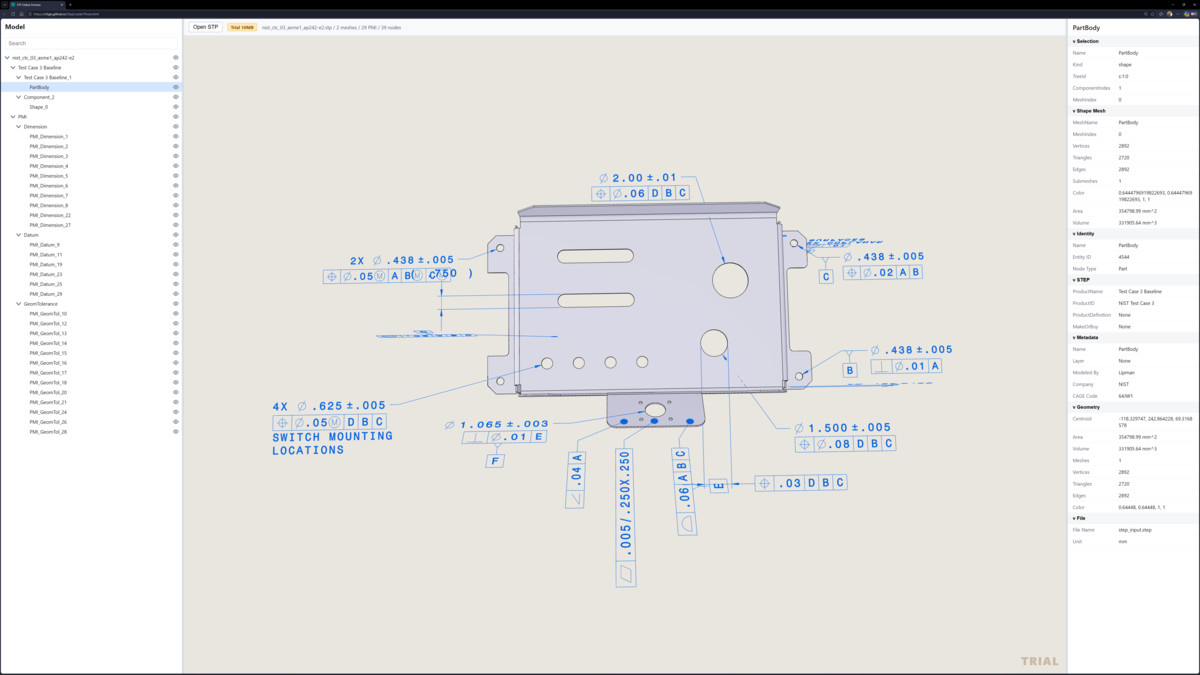Click eye icon of Test Case 3 Baseline_1
1200x675 pixels.
coord(176,77)
